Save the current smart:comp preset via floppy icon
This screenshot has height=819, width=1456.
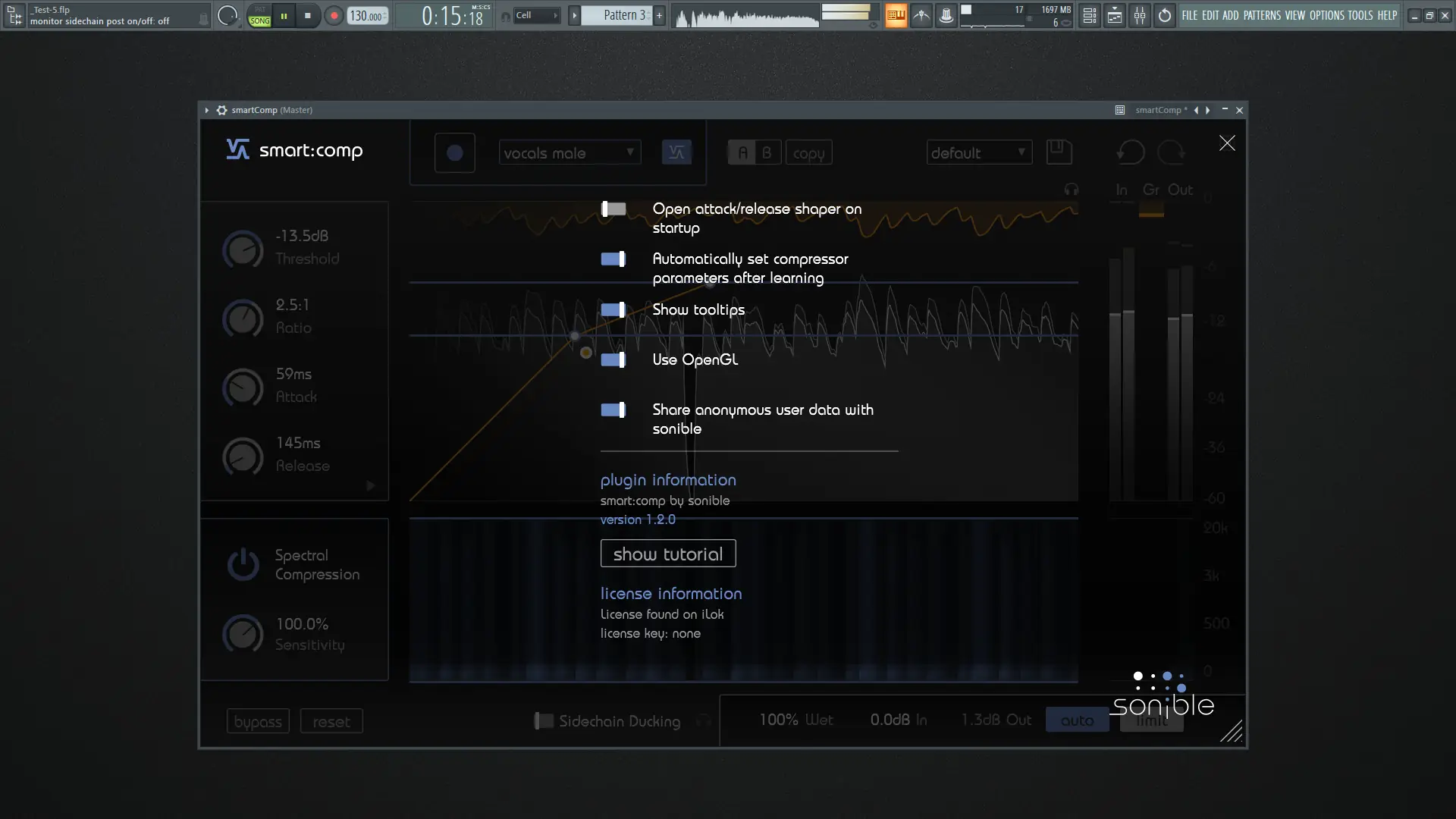coord(1059,152)
